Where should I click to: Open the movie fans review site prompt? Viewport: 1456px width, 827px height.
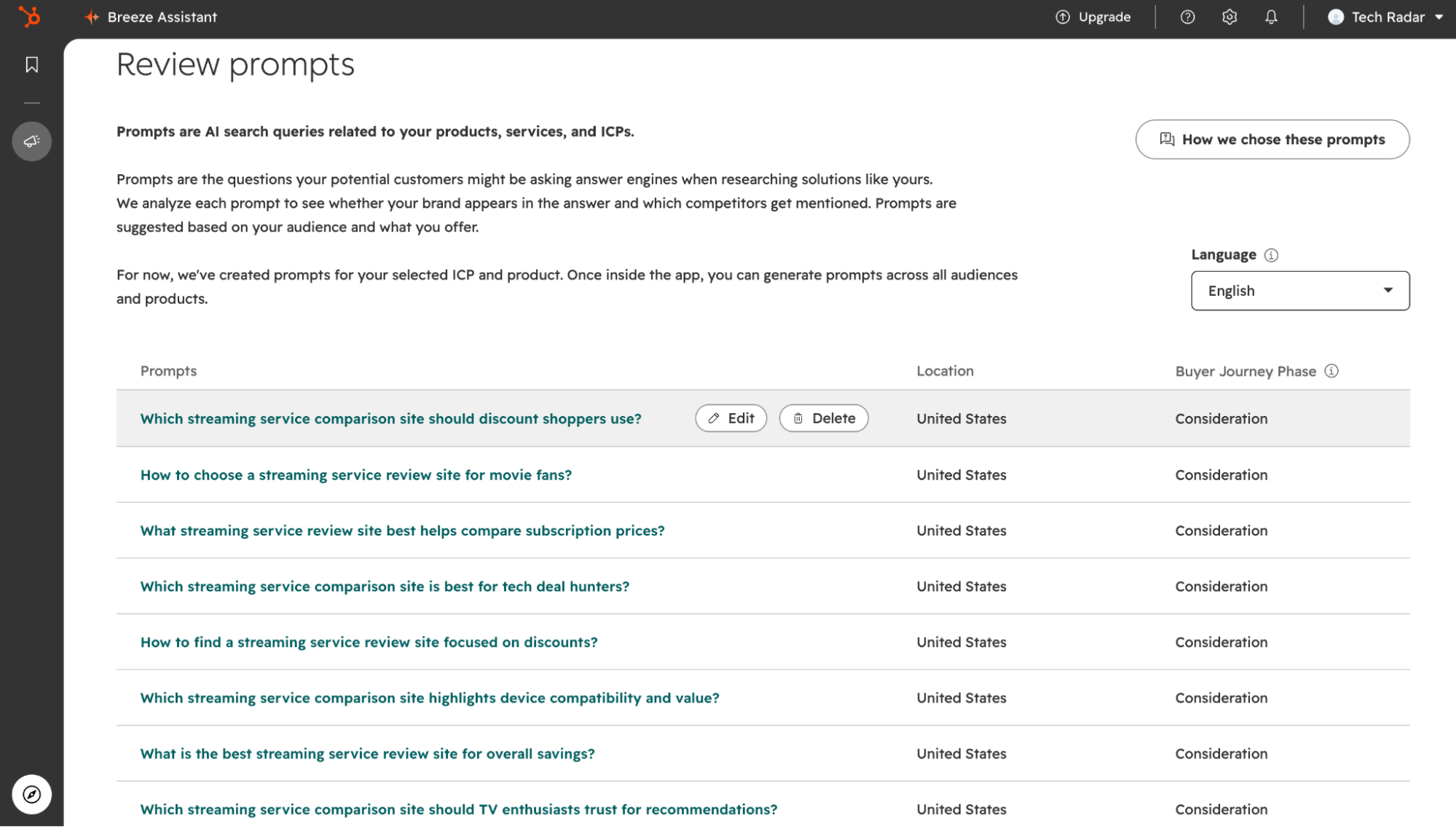(355, 475)
